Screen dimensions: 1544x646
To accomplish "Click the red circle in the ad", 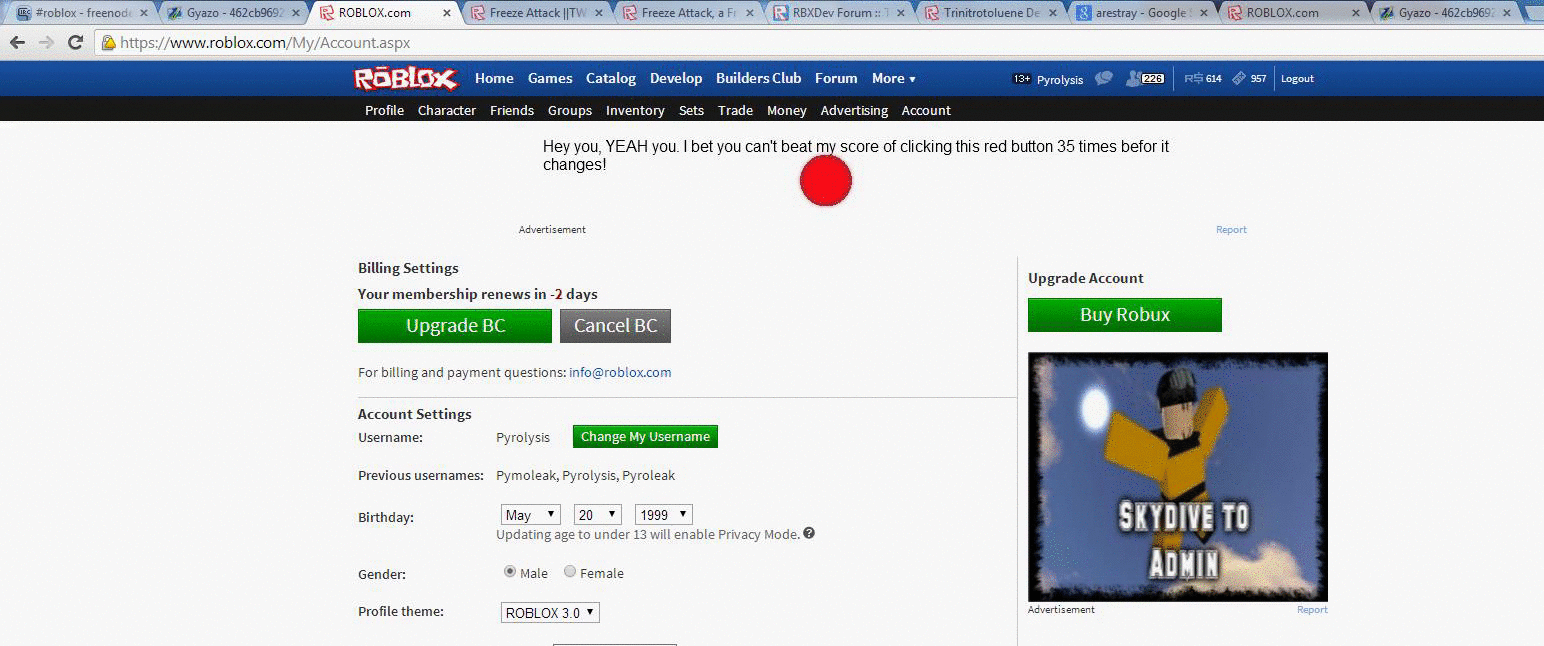I will (x=826, y=181).
